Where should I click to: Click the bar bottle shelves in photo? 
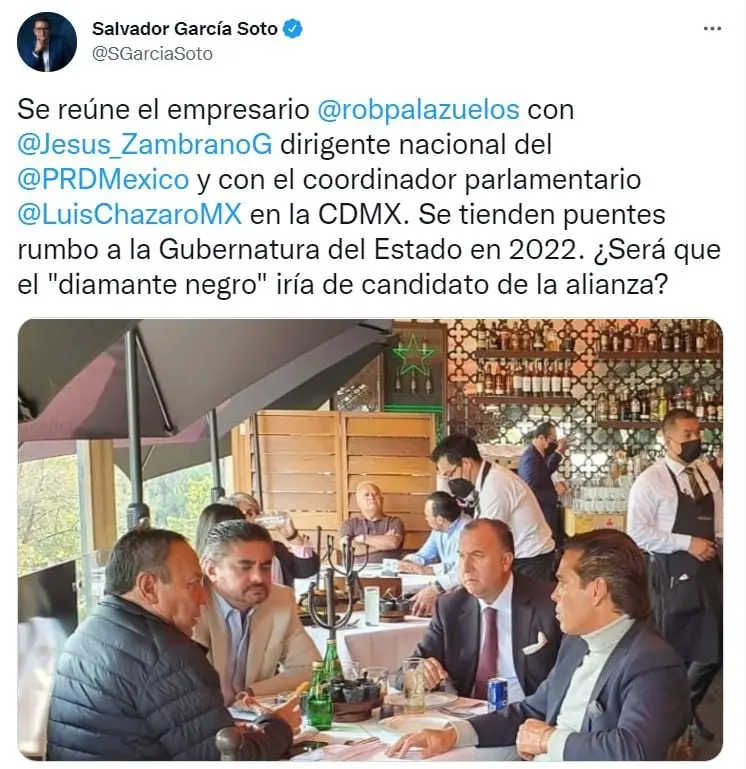[x=596, y=373]
